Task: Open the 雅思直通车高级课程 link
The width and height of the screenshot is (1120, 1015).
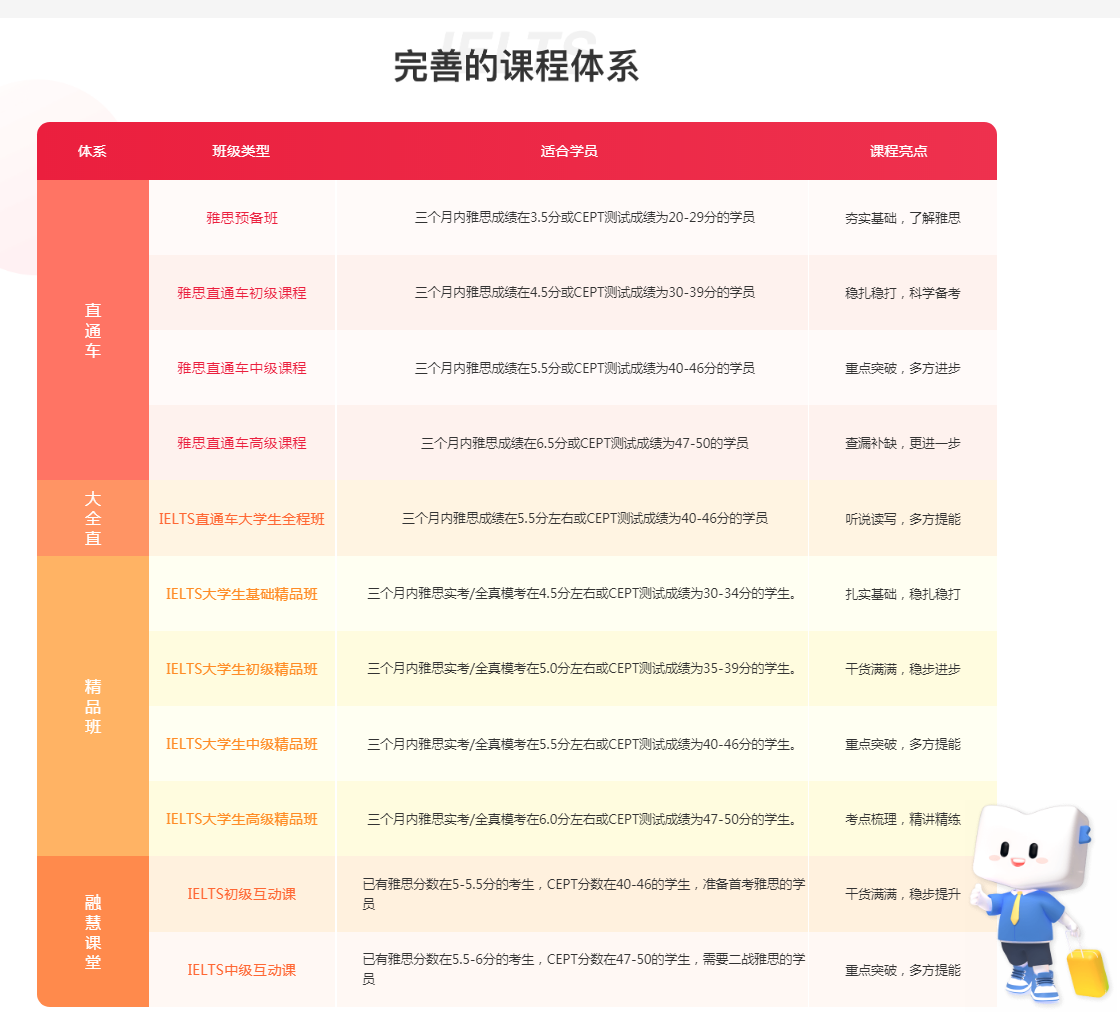Action: [242, 443]
